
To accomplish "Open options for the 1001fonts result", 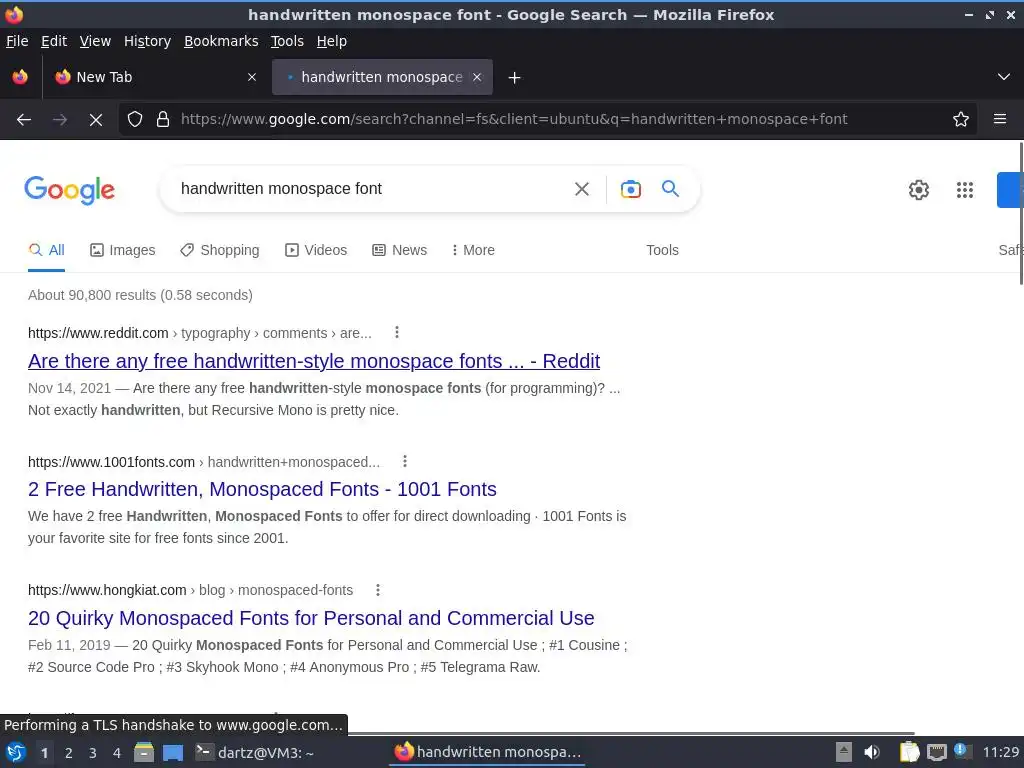I will (405, 461).
